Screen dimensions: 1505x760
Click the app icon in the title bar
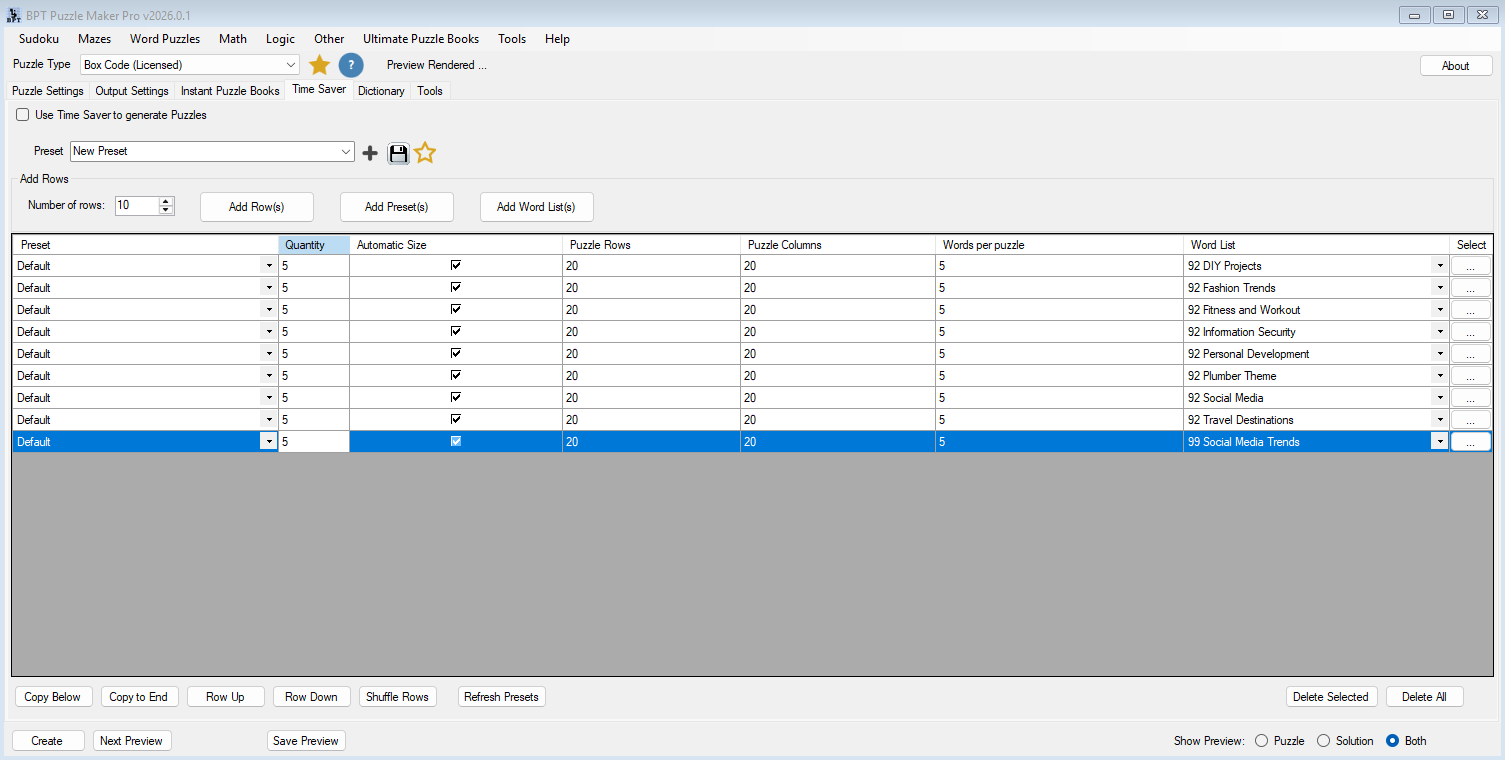(13, 15)
